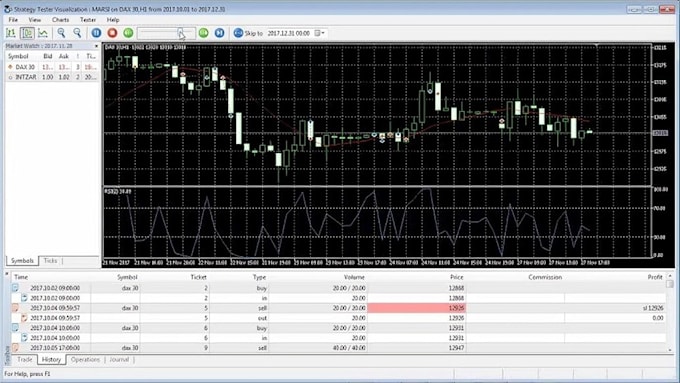Click the green button right of speed slider

tap(203, 33)
